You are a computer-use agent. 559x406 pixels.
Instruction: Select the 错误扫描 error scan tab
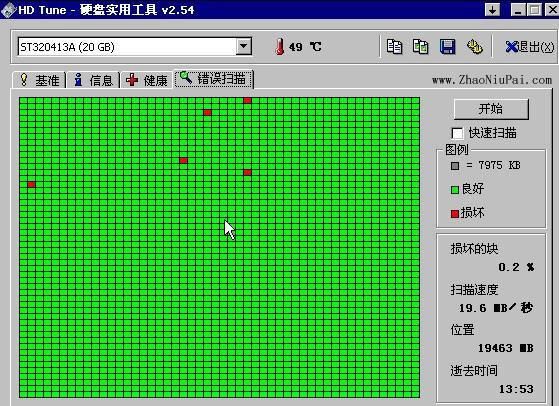pyautogui.click(x=214, y=78)
